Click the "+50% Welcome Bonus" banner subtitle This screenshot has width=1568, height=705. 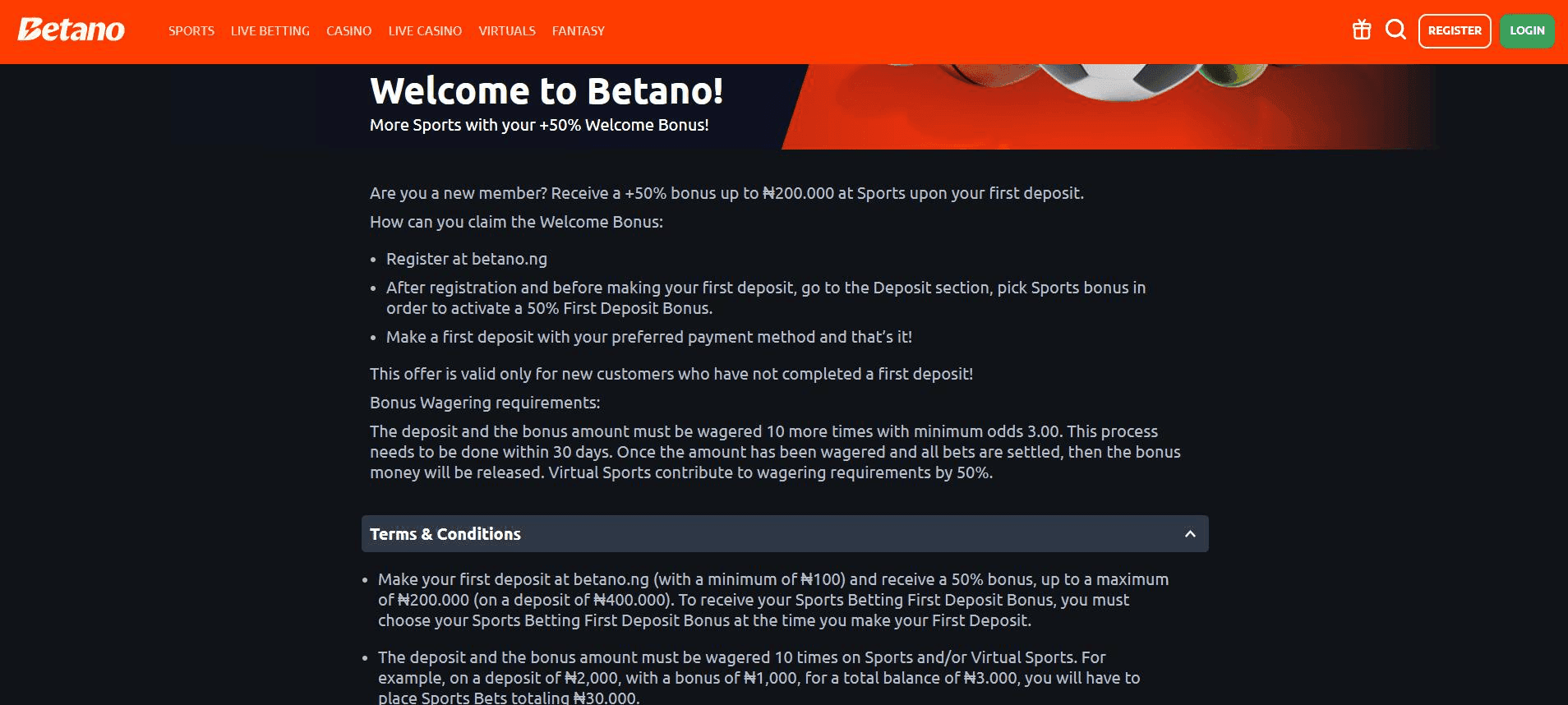[x=539, y=125]
